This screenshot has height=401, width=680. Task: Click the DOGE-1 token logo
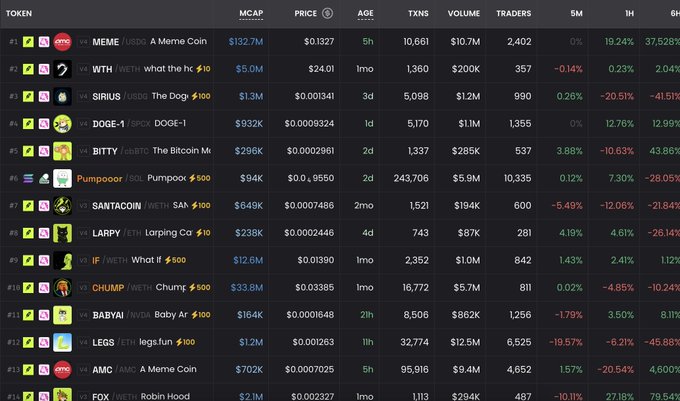[62, 124]
